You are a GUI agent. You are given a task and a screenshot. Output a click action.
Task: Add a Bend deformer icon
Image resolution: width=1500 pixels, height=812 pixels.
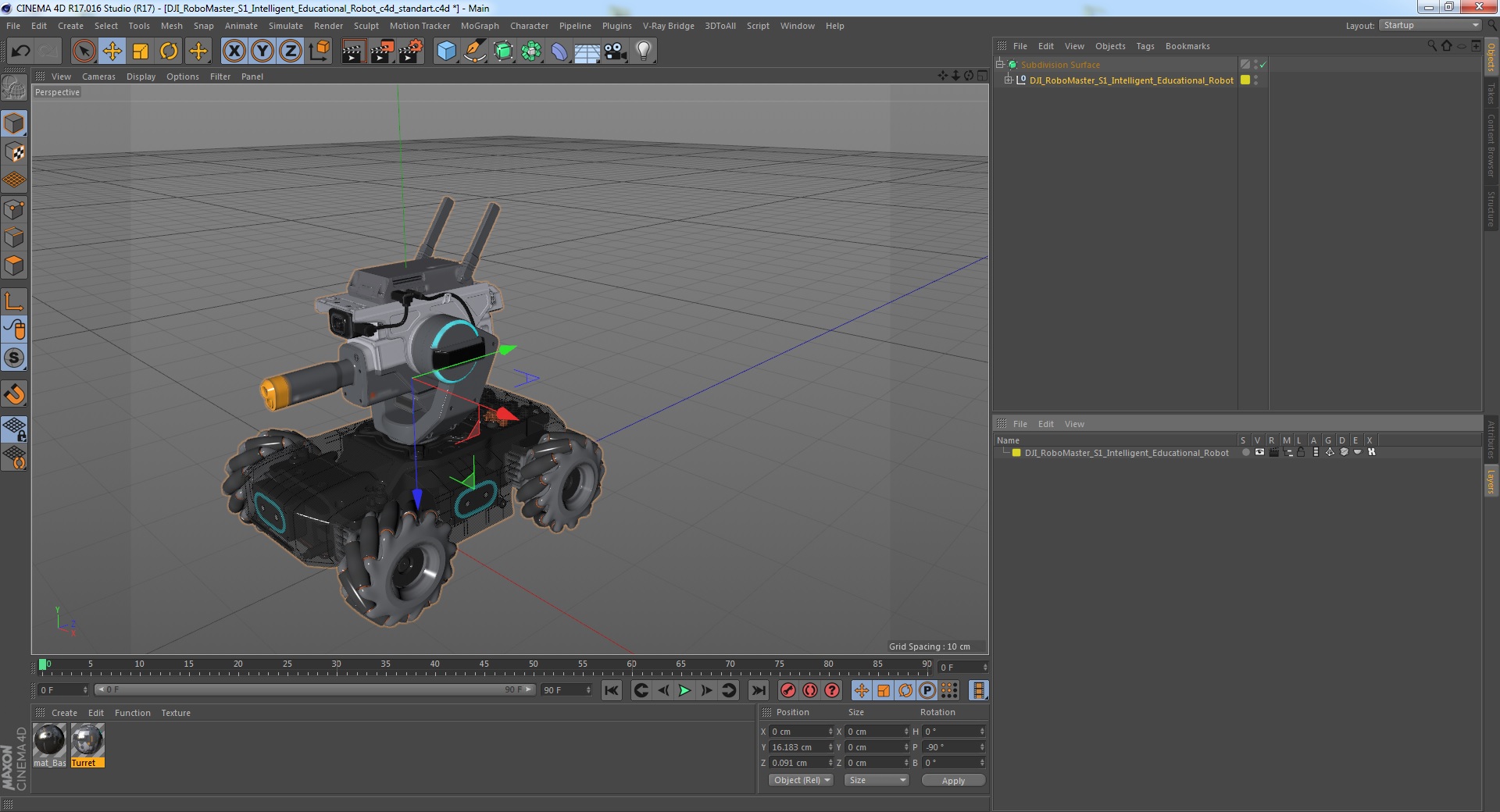click(x=559, y=52)
